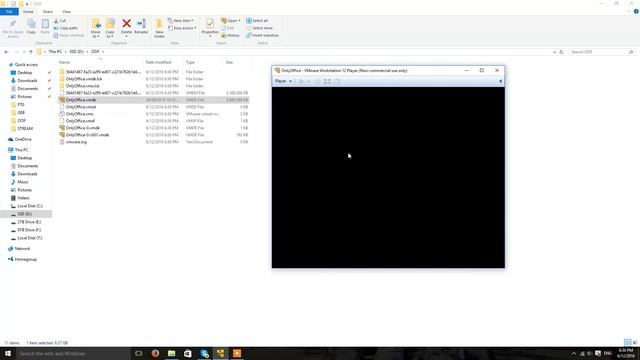
Task: Open the Move to ribbon button
Action: tap(96, 28)
